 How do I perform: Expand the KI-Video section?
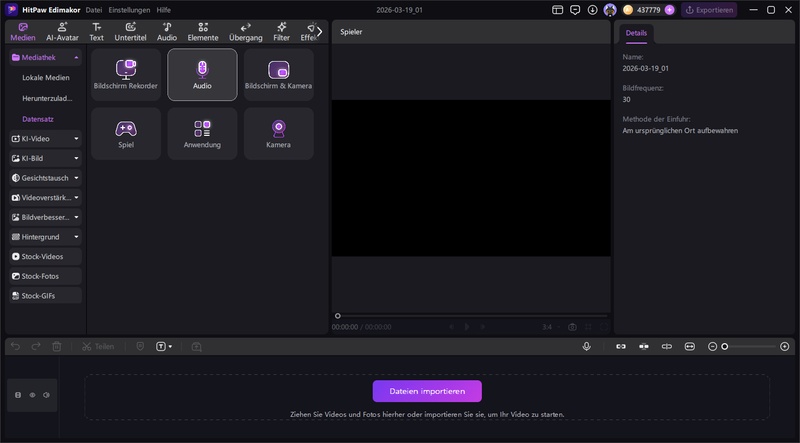tap(76, 138)
